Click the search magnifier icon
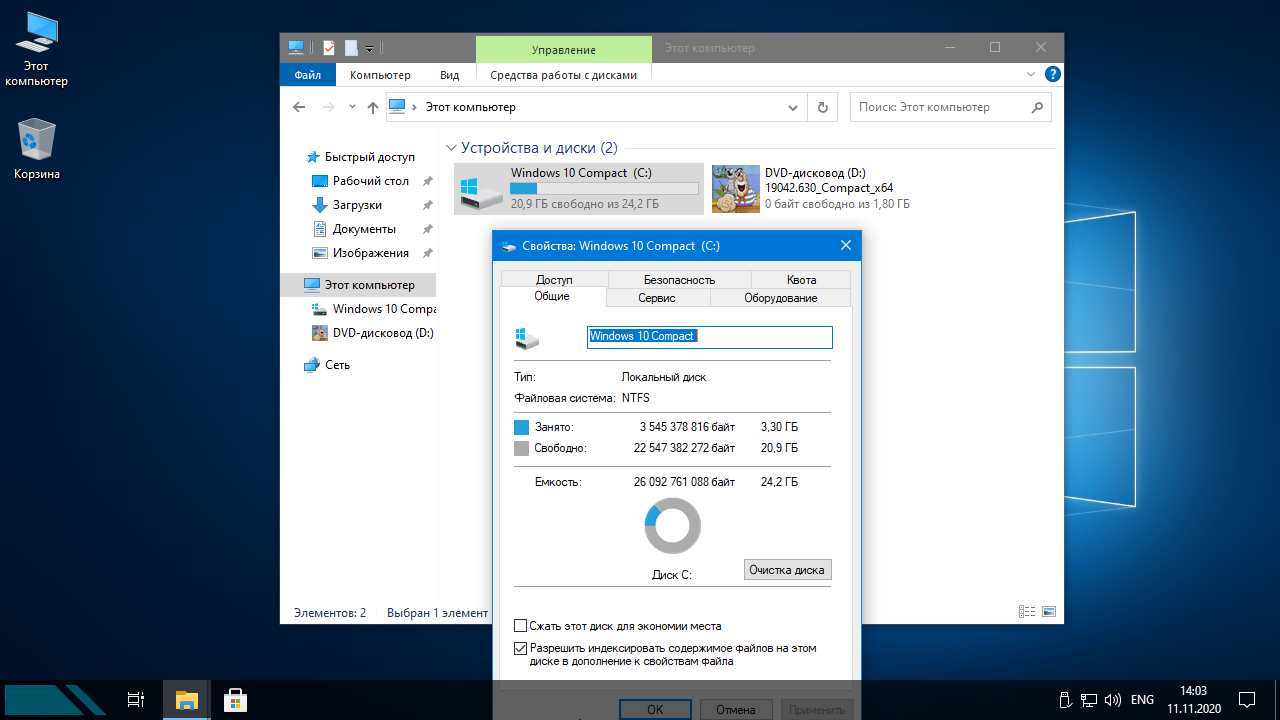Image resolution: width=1280 pixels, height=720 pixels. tap(1037, 107)
